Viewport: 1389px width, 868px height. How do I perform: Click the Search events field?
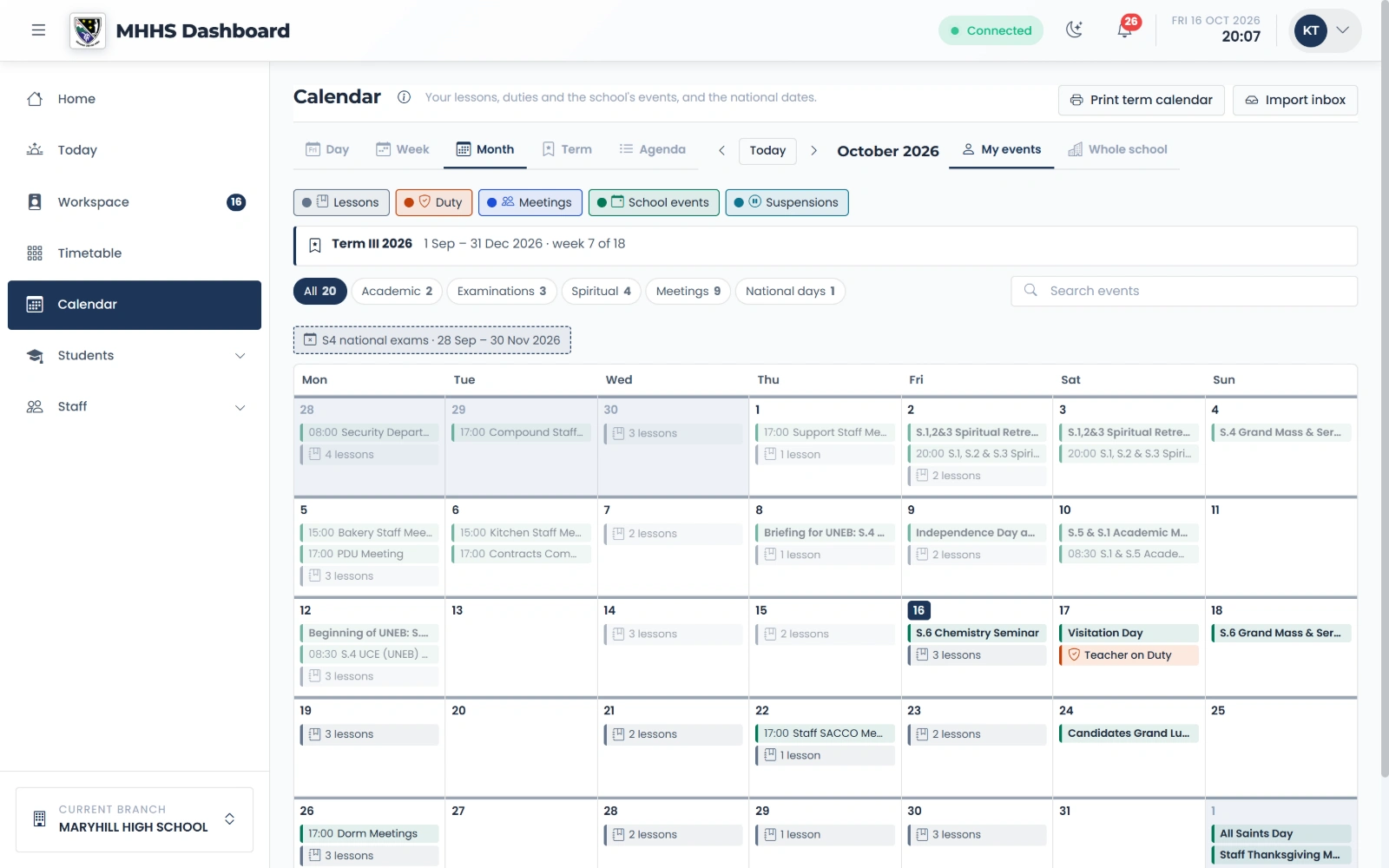point(1184,291)
